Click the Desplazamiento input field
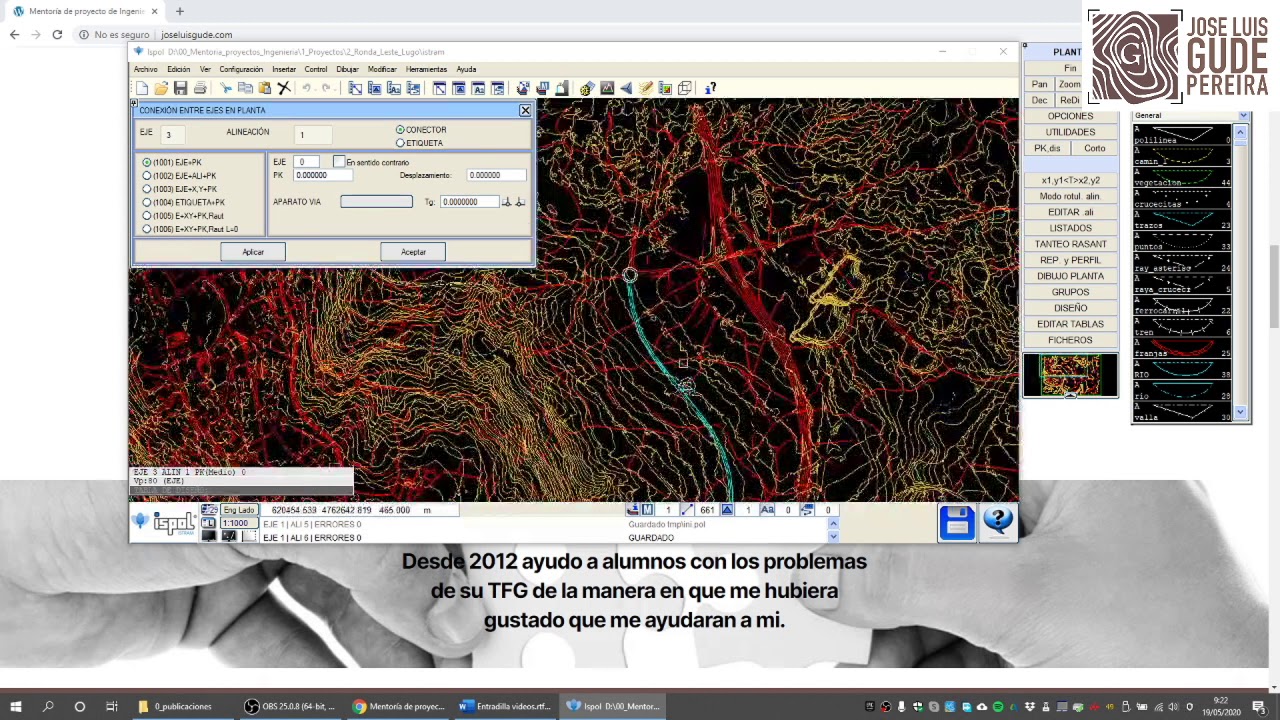Viewport: 1280px width, 720px height. pos(497,175)
